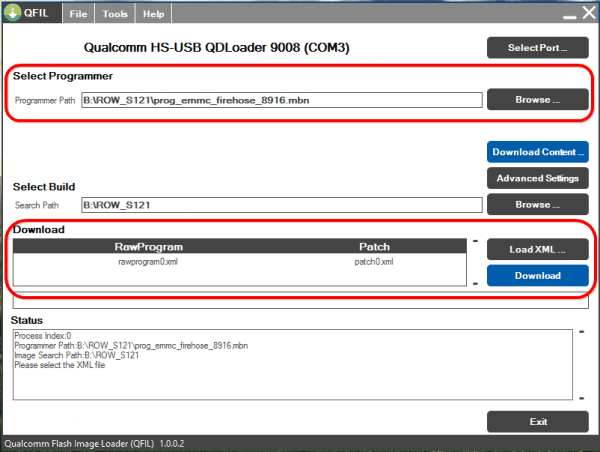Viewport: 600px width, 452px height.
Task: Open the File menu
Action: tap(78, 14)
